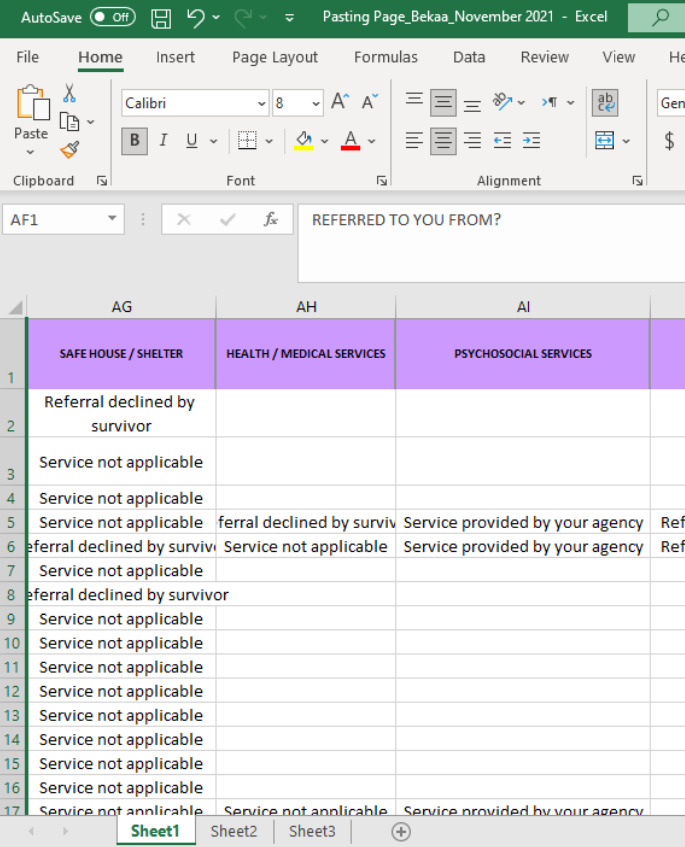Screen dimensions: 685x847
Task: Switch to the Page Layout tab
Action: 275,57
